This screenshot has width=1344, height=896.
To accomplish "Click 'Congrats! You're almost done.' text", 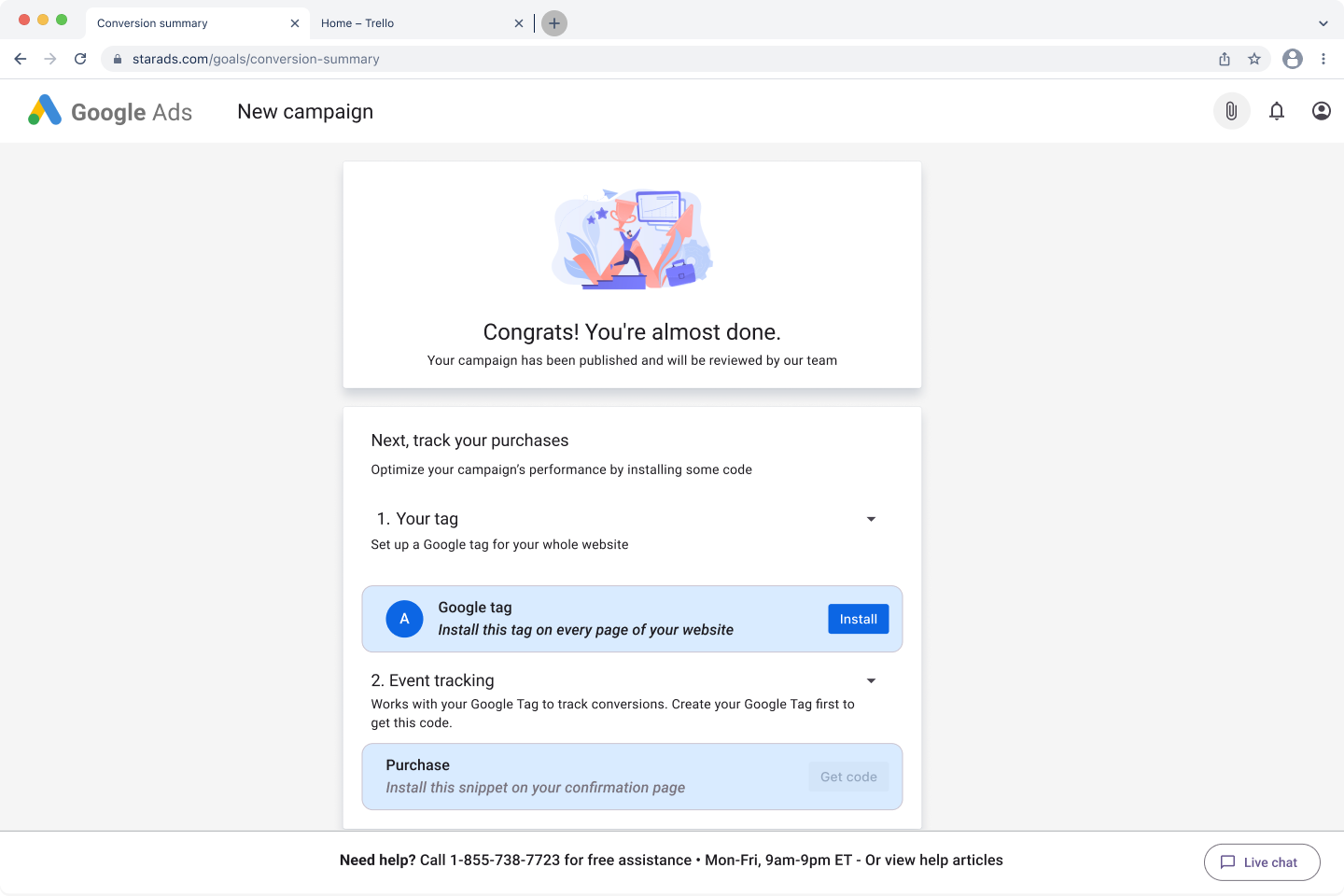I will (x=632, y=332).
